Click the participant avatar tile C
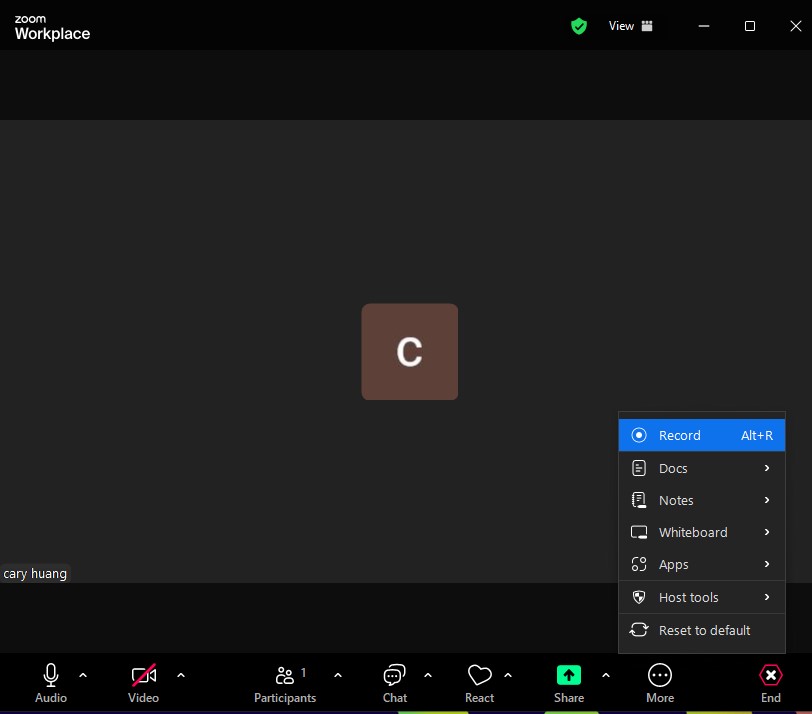 (x=409, y=352)
